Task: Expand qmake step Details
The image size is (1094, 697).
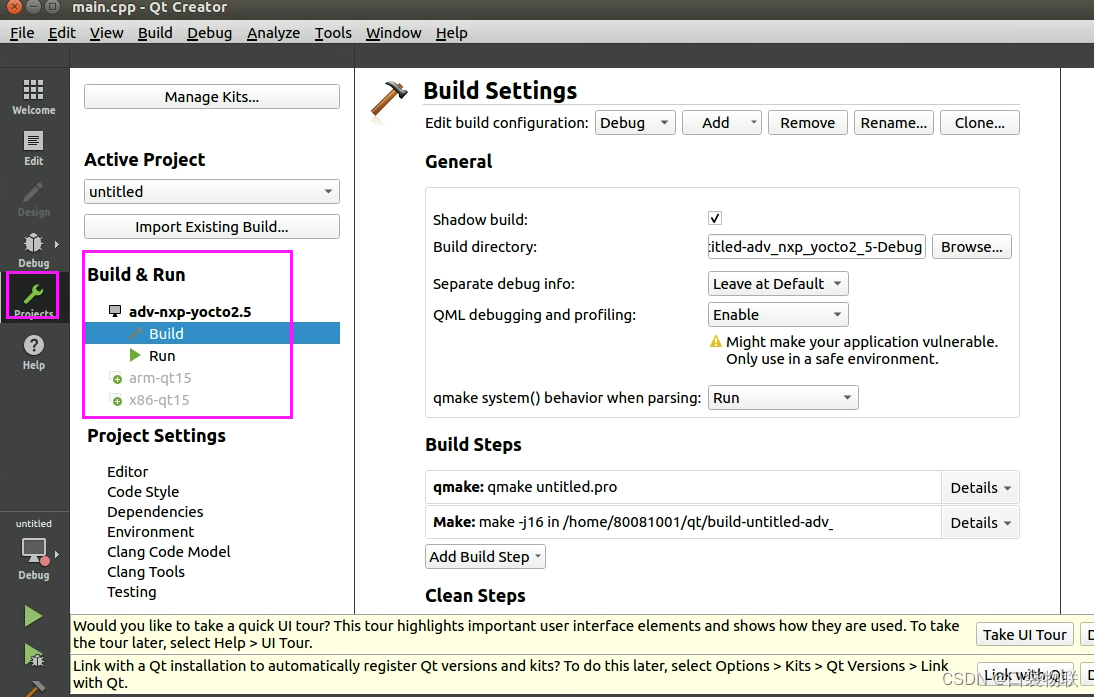Action: pos(980,488)
